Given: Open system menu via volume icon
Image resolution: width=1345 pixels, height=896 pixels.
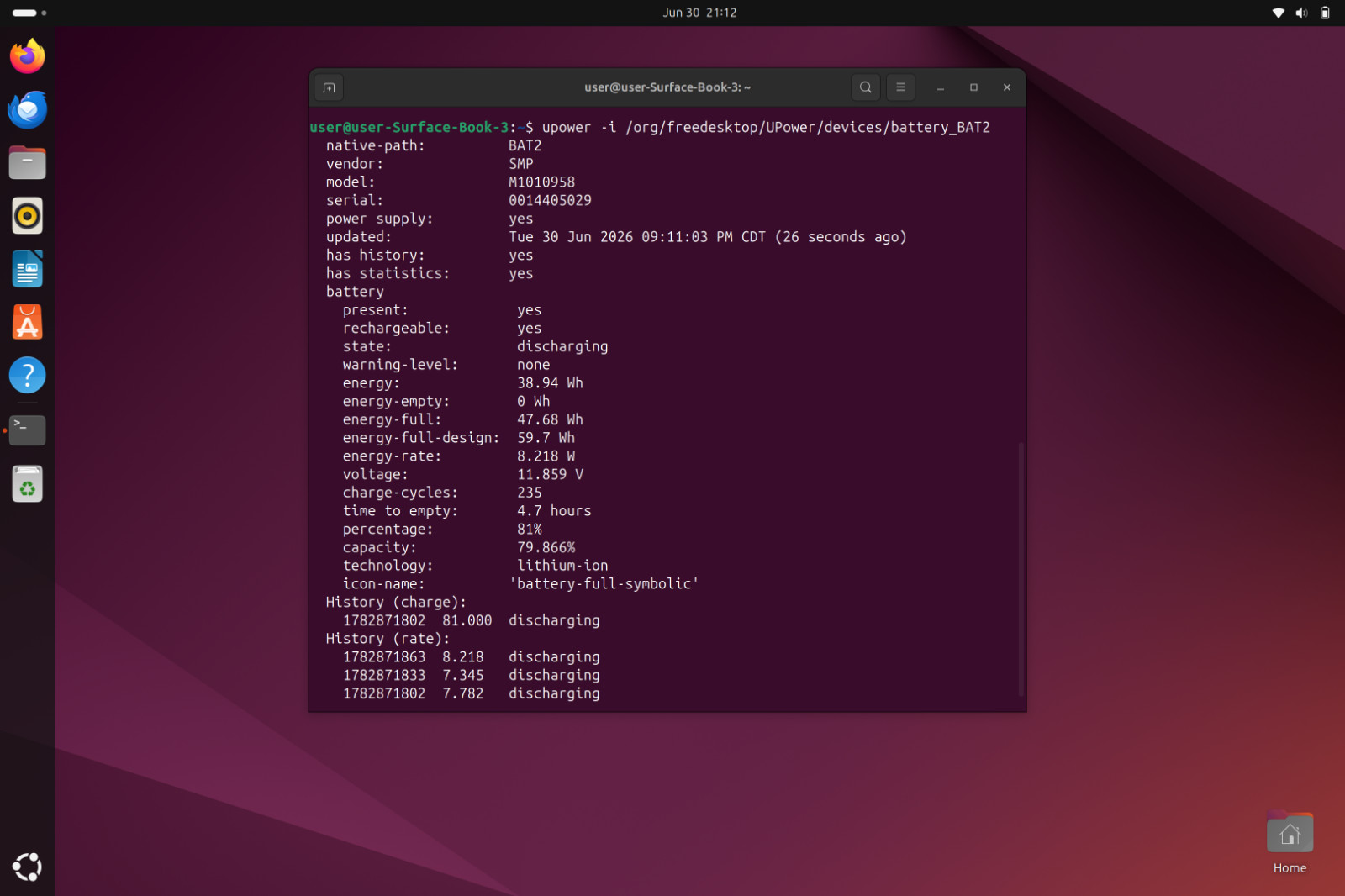Looking at the screenshot, I should pos(1301,13).
